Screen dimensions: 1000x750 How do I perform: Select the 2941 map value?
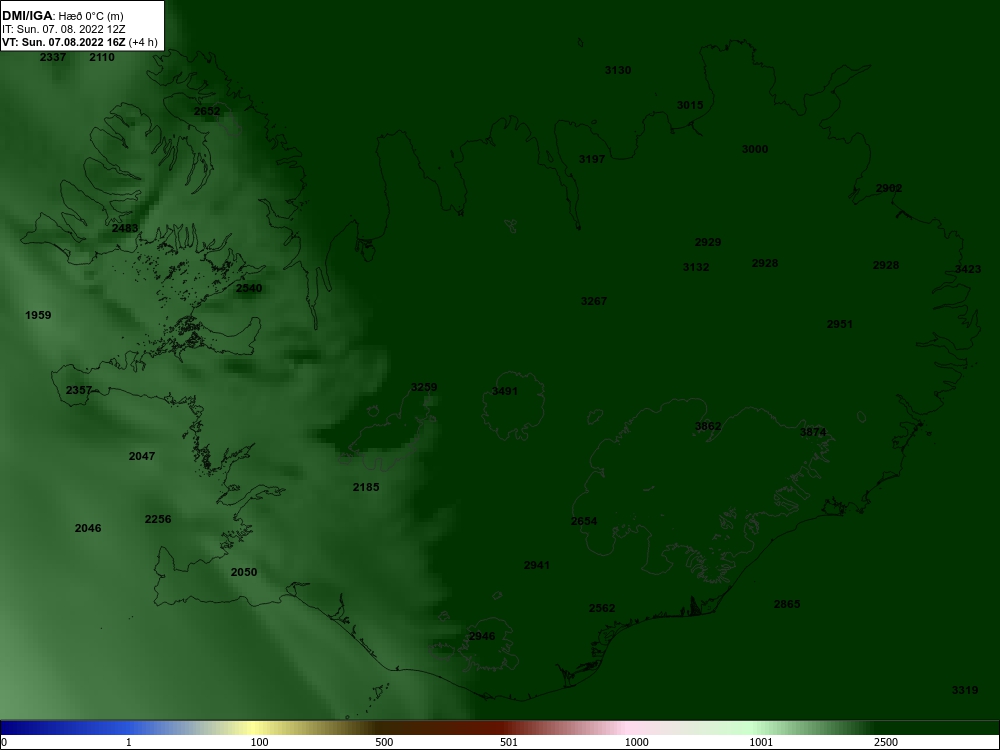click(x=537, y=565)
